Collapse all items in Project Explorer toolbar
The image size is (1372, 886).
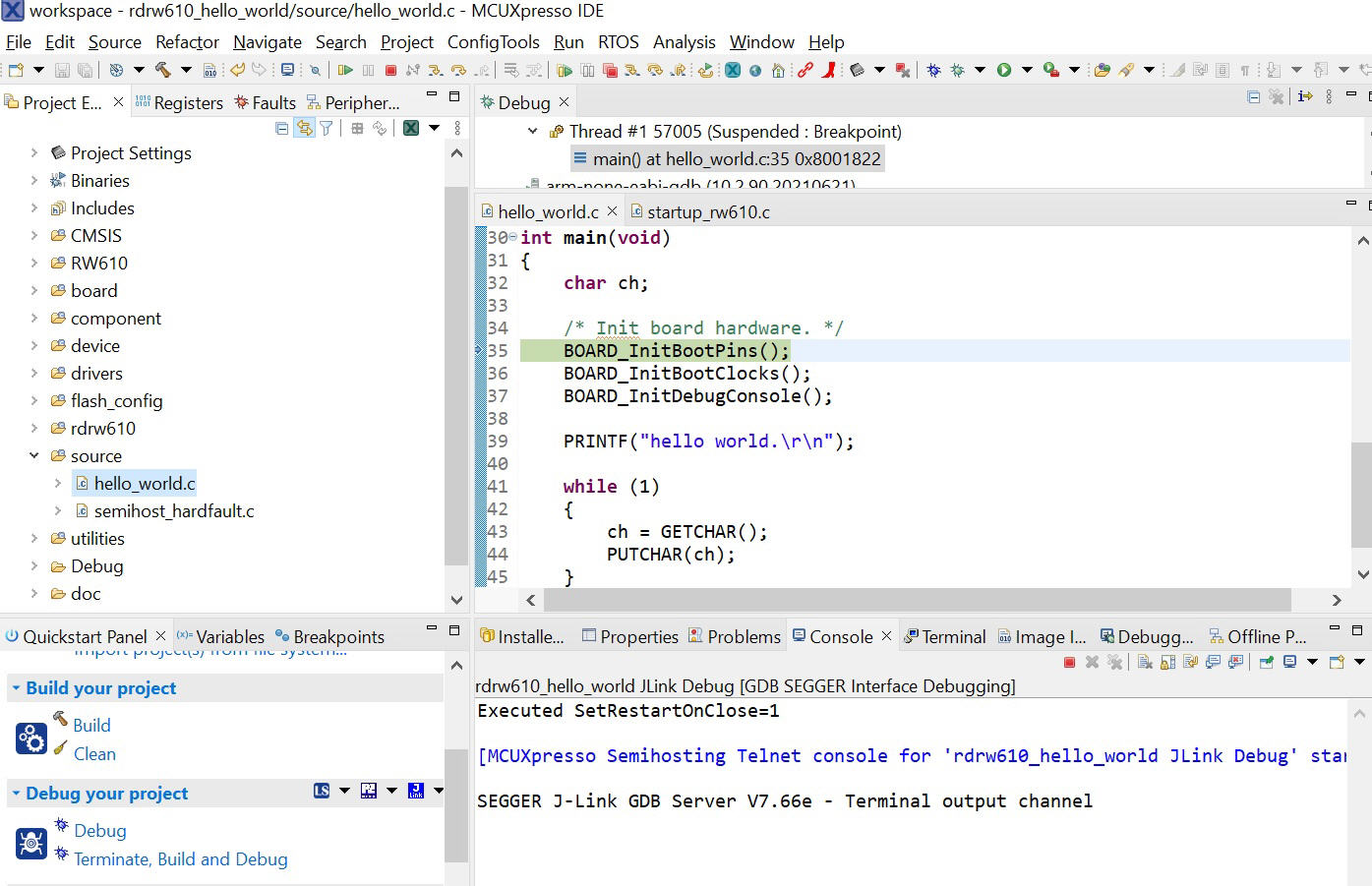click(282, 128)
